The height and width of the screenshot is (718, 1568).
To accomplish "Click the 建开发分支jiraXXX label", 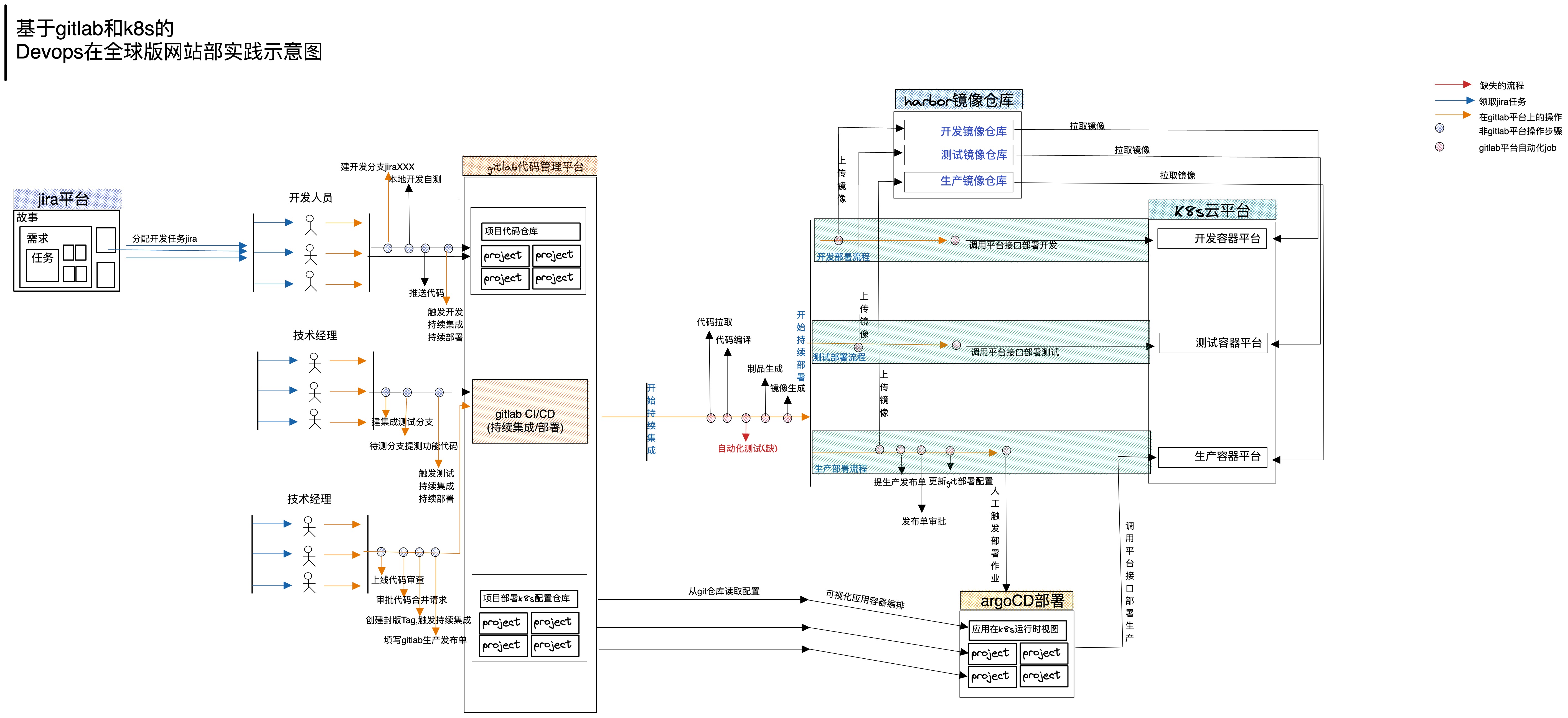I will (x=377, y=167).
